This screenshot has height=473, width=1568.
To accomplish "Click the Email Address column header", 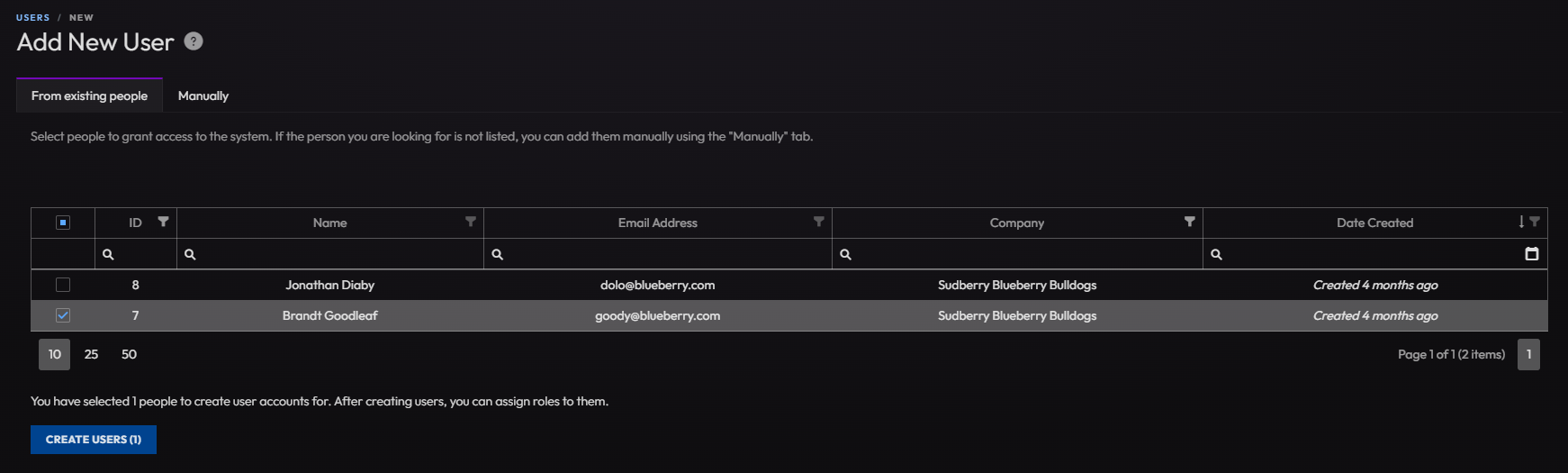I will click(x=657, y=223).
